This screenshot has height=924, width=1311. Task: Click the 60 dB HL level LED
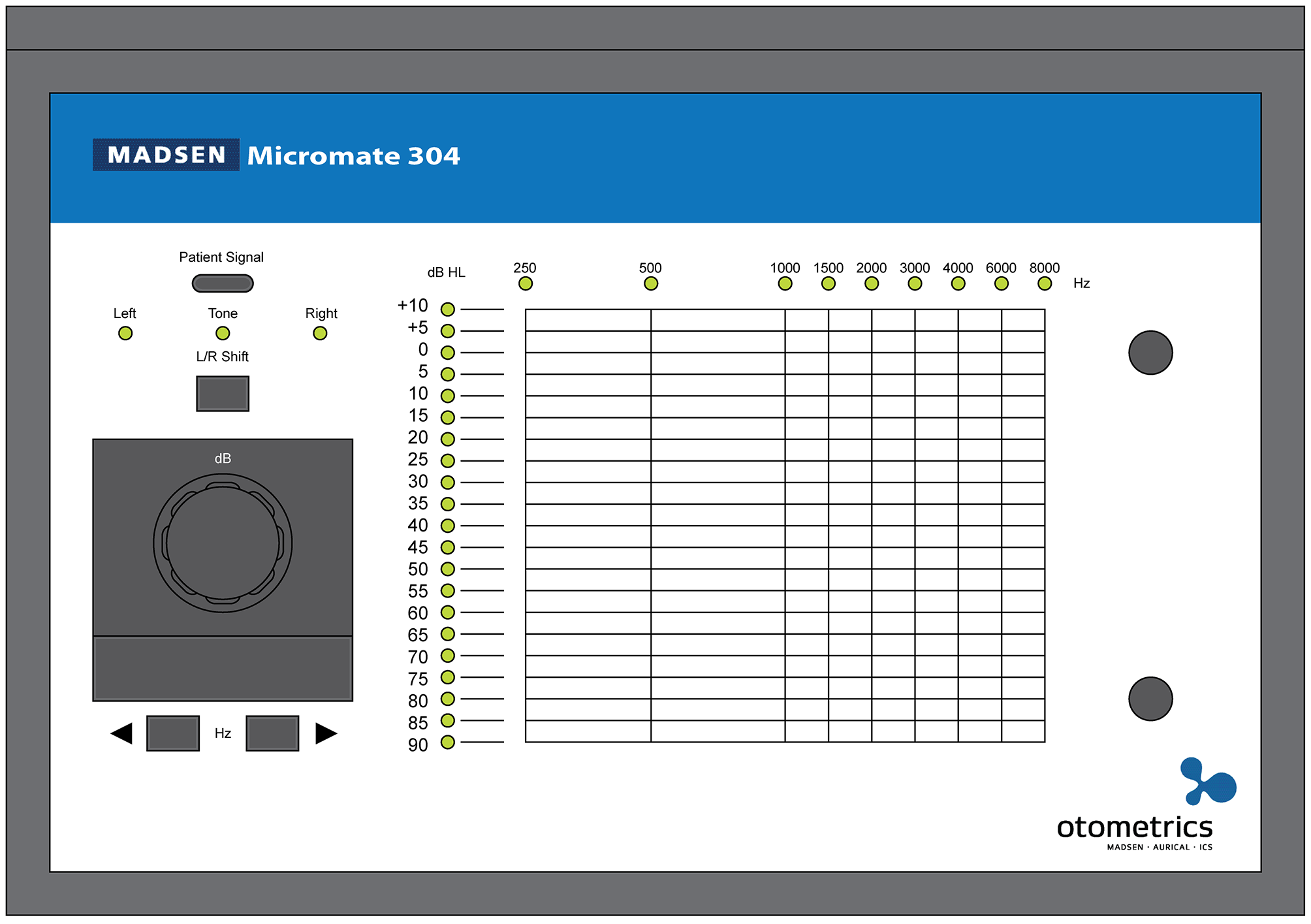point(448,612)
